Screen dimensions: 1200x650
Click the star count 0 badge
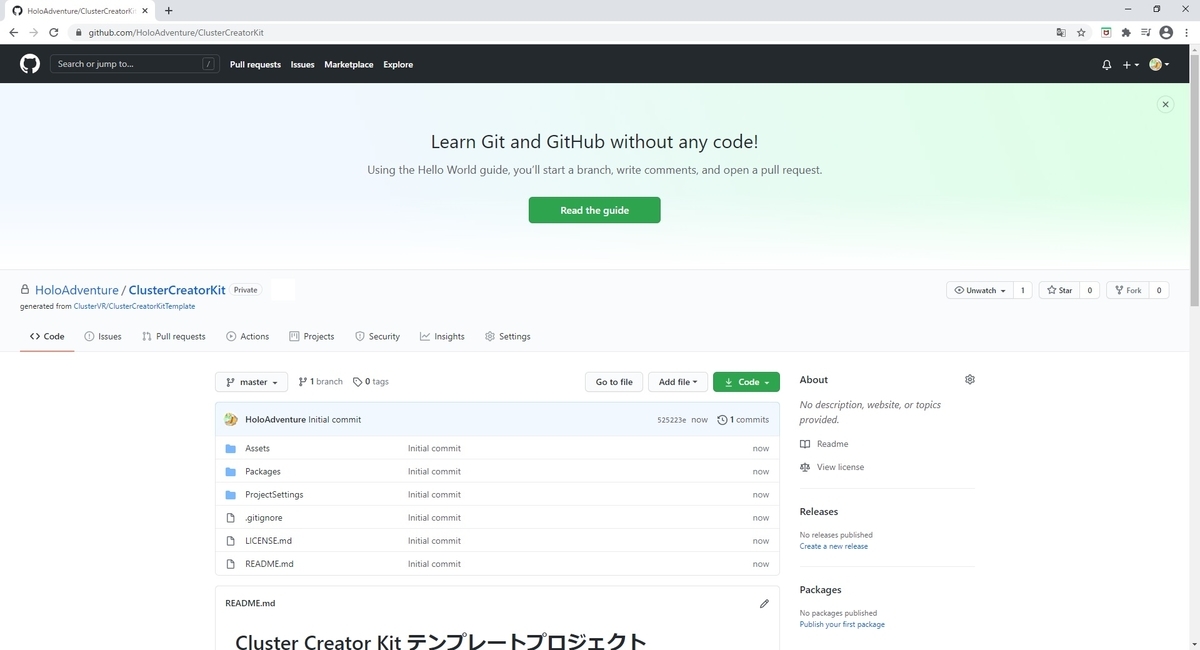coord(1089,290)
